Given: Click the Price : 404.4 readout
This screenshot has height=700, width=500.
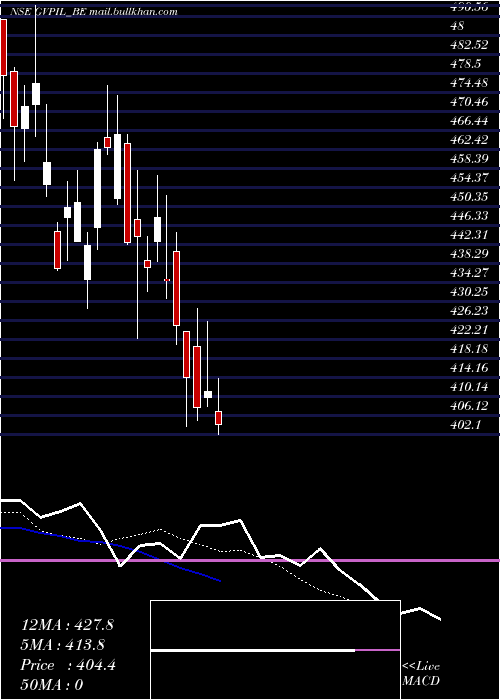Looking at the screenshot, I should [x=68, y=665].
